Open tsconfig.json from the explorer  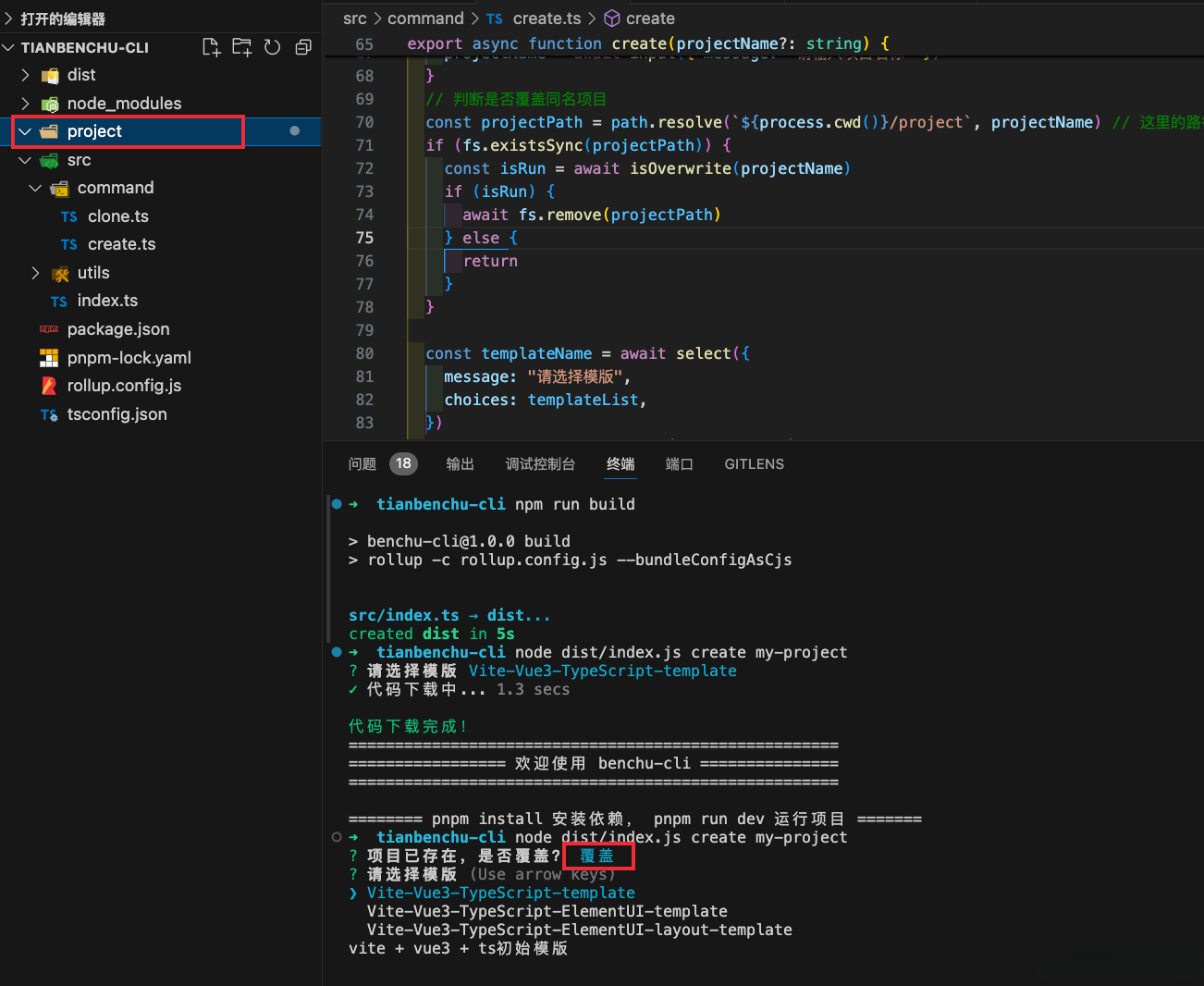pos(117,414)
